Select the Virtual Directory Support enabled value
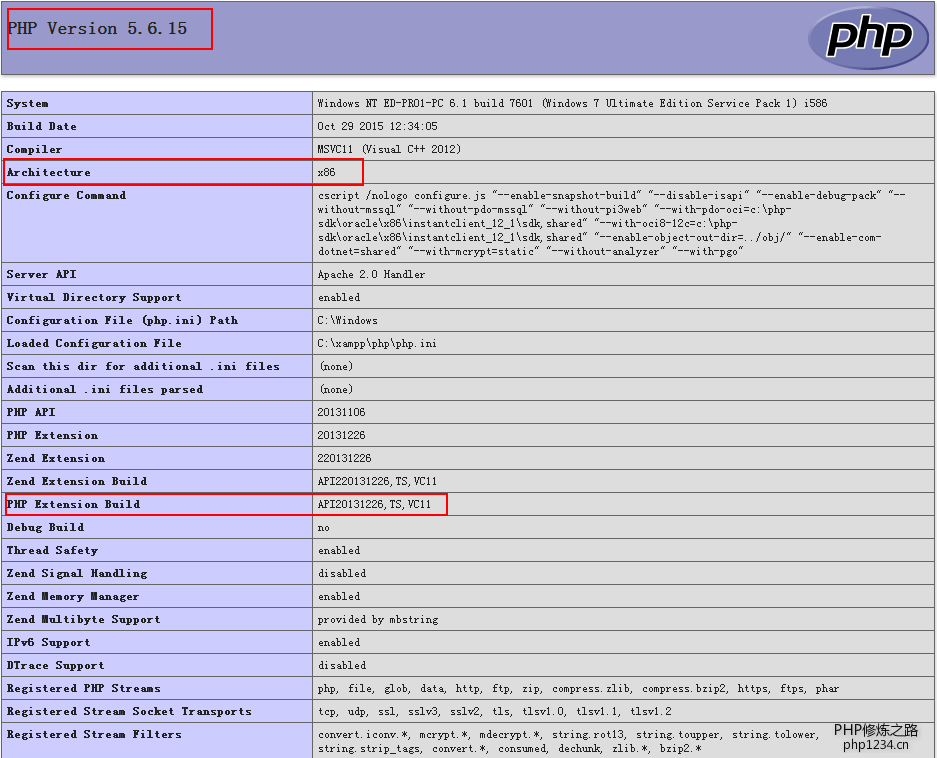 [339, 297]
